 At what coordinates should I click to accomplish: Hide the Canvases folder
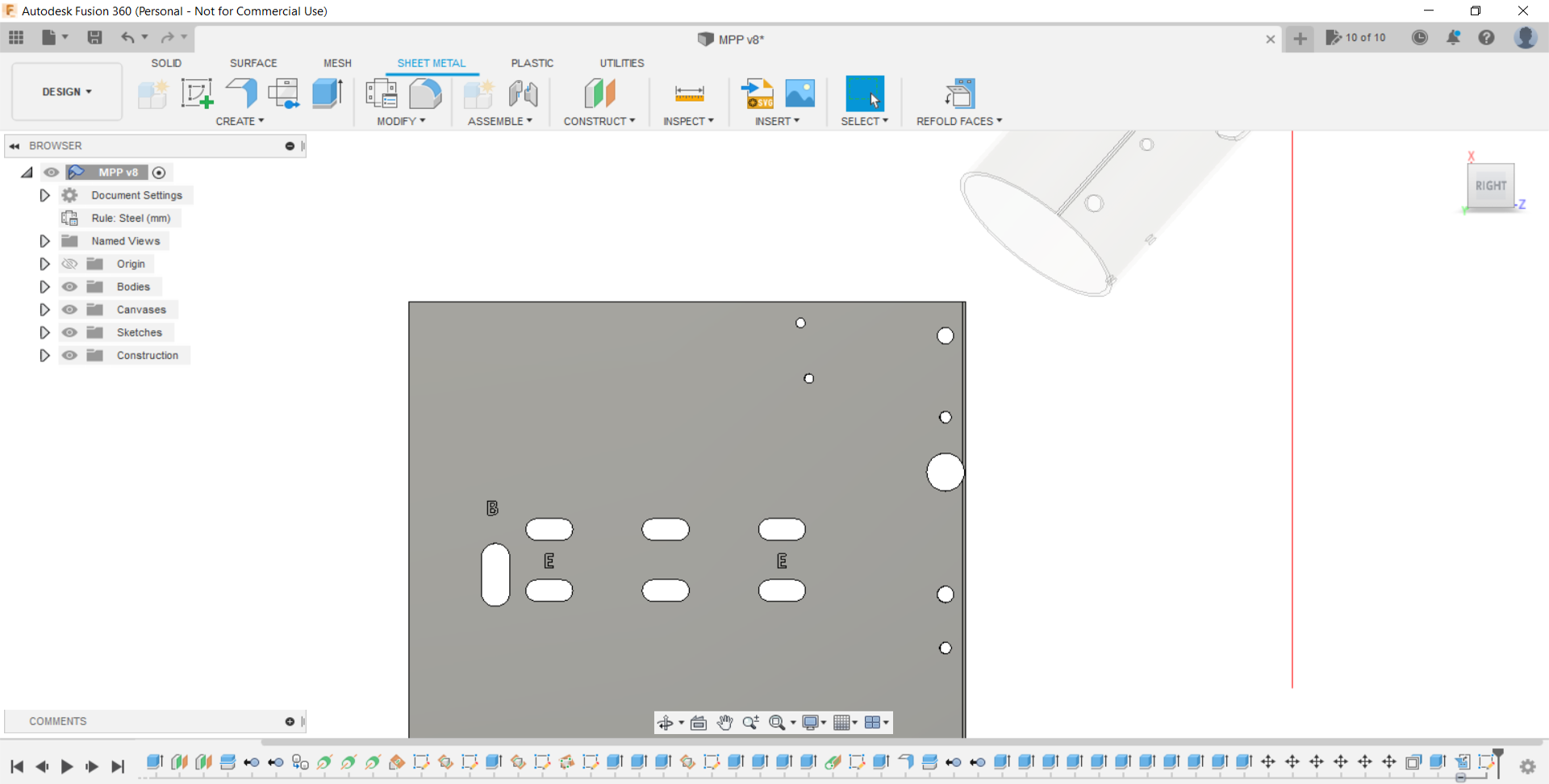pyautogui.click(x=69, y=310)
